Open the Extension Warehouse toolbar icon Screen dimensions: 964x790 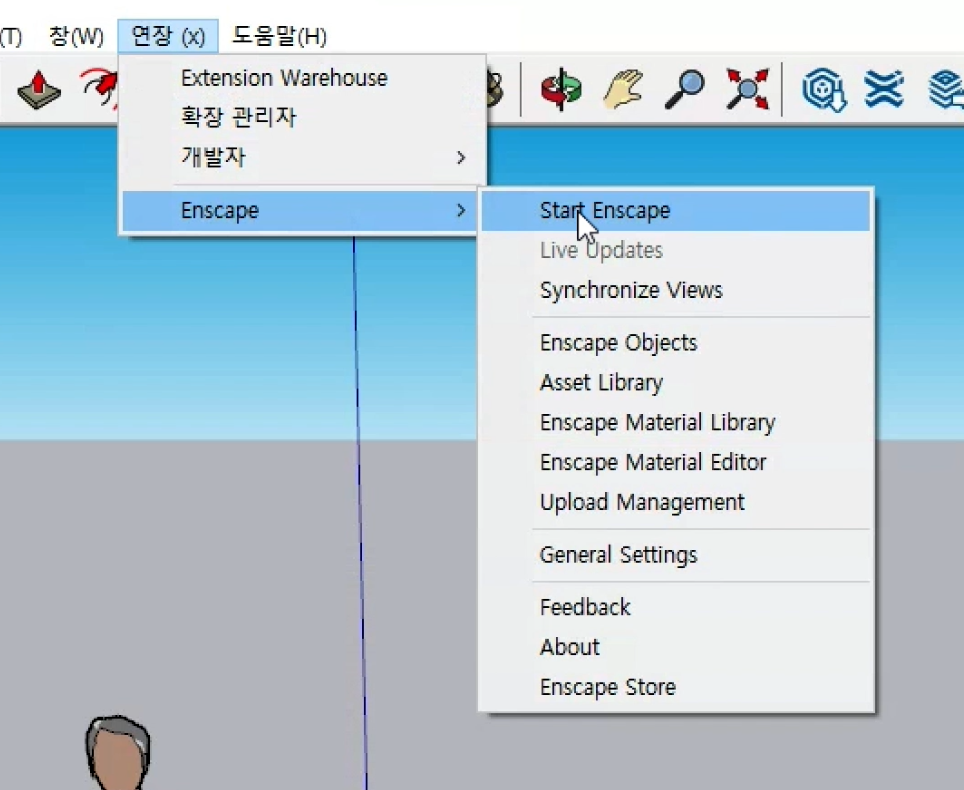(884, 89)
